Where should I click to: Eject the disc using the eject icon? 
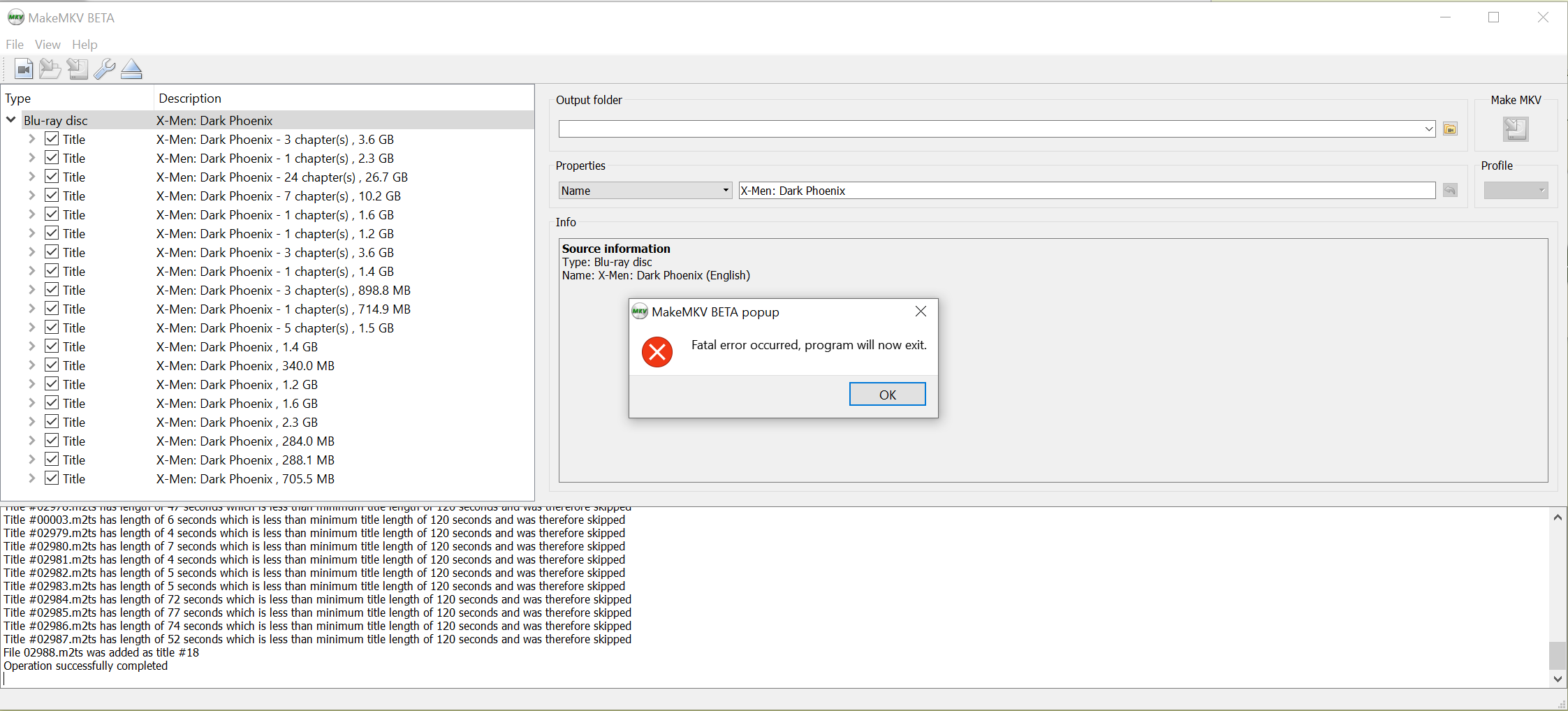pos(131,69)
